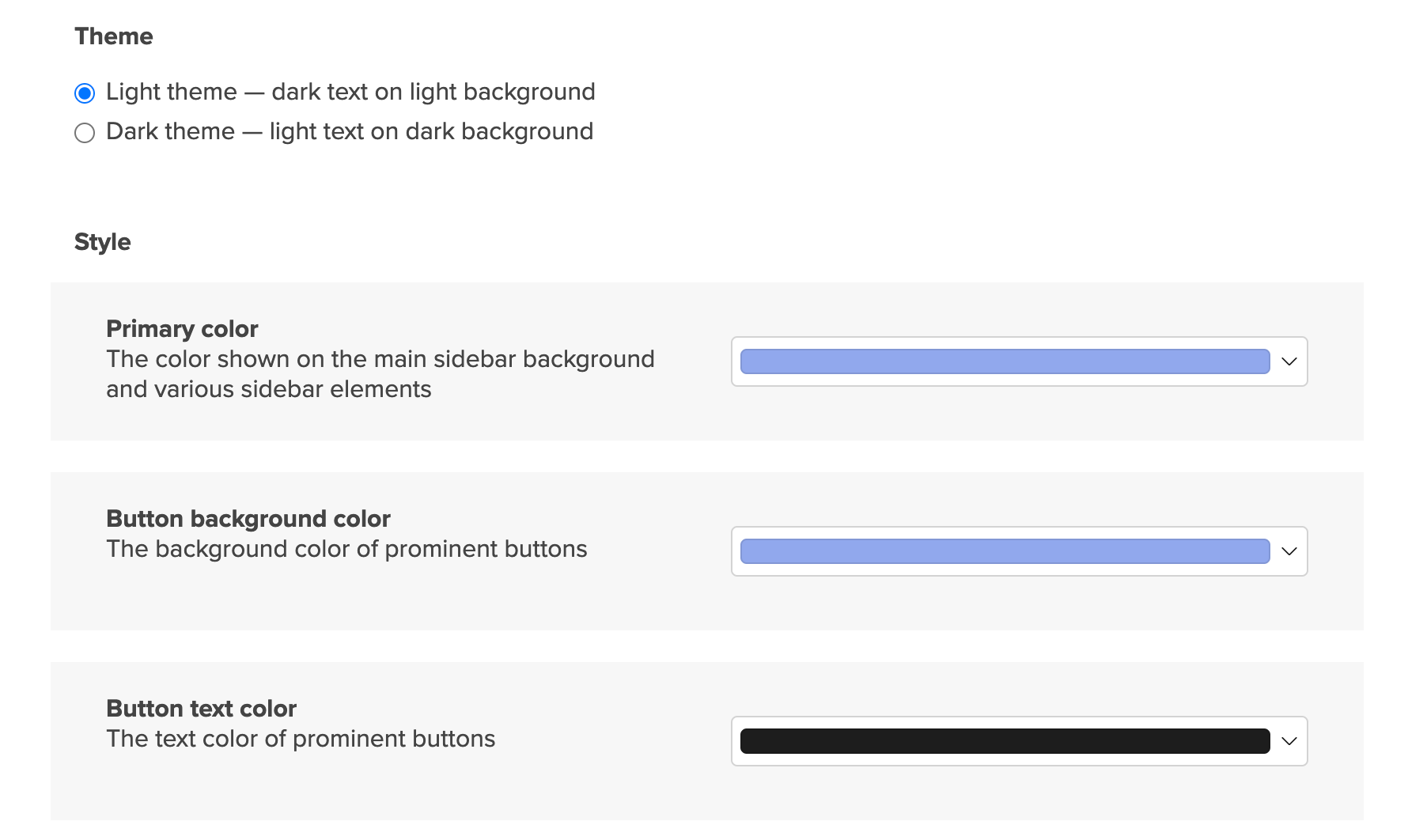Expand the Button background color dropdown chevron
1408x840 pixels.
tap(1289, 551)
